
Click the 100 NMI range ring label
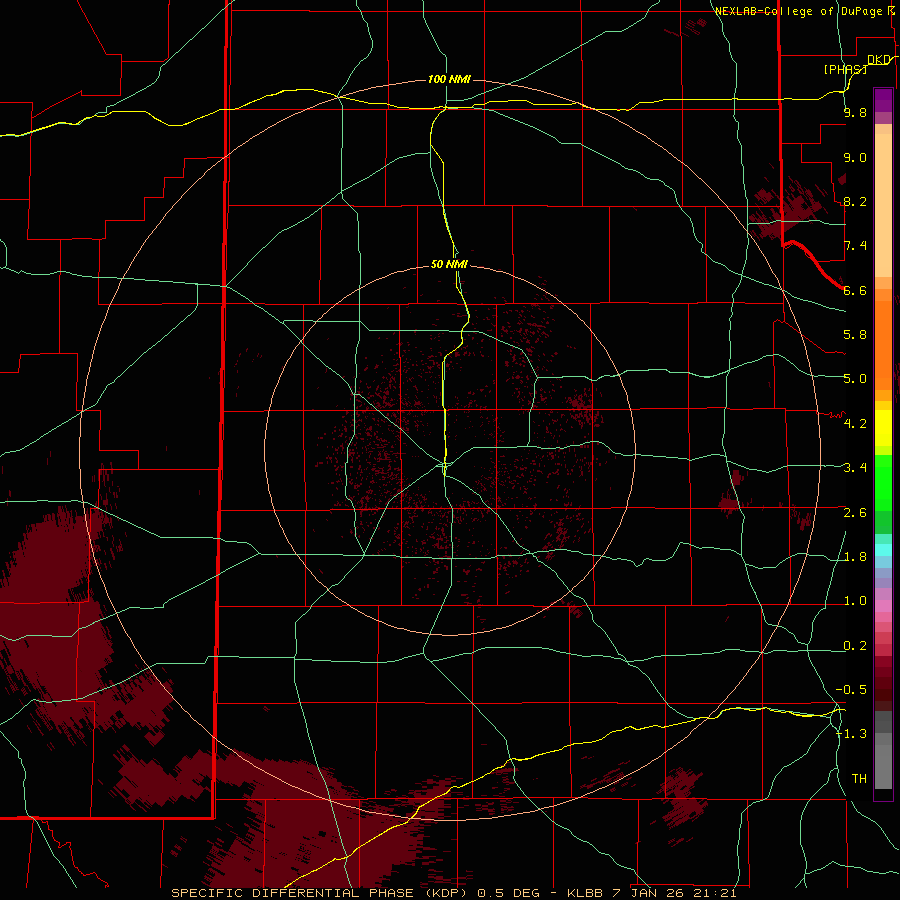pyautogui.click(x=449, y=79)
